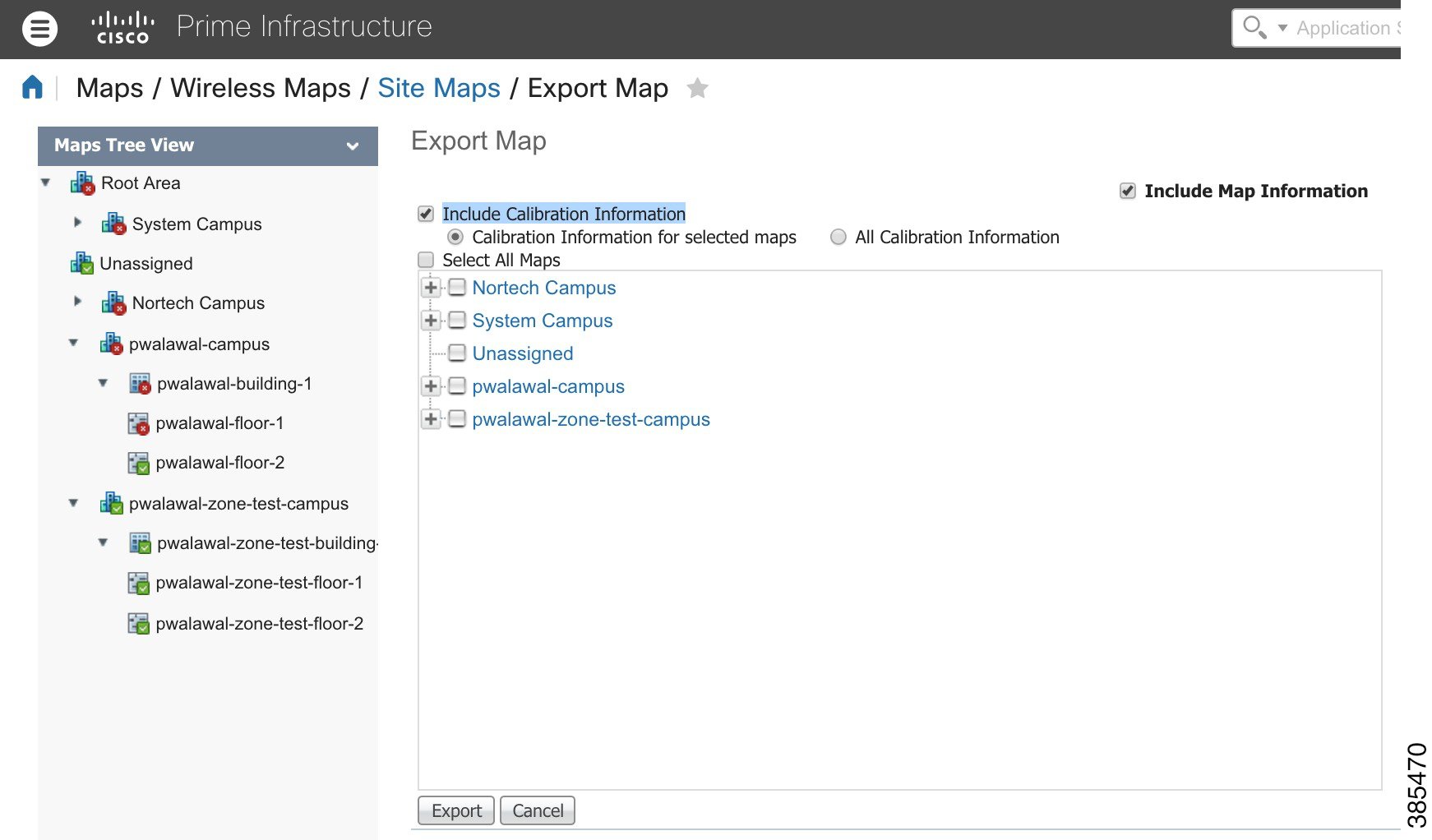The height and width of the screenshot is (840, 1432).
Task: Expand pwalawal-zone-test-campus plus in export list
Action: (x=431, y=418)
